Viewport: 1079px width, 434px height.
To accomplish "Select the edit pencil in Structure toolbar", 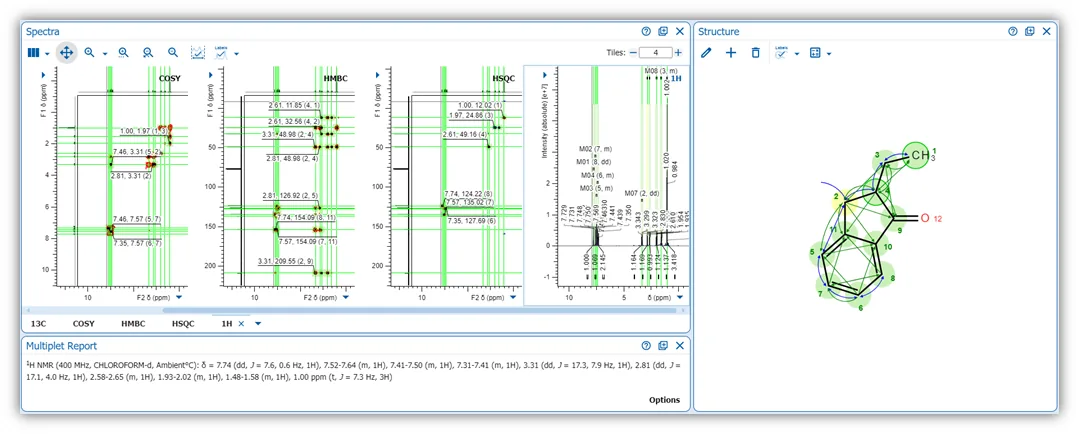I will pos(706,52).
